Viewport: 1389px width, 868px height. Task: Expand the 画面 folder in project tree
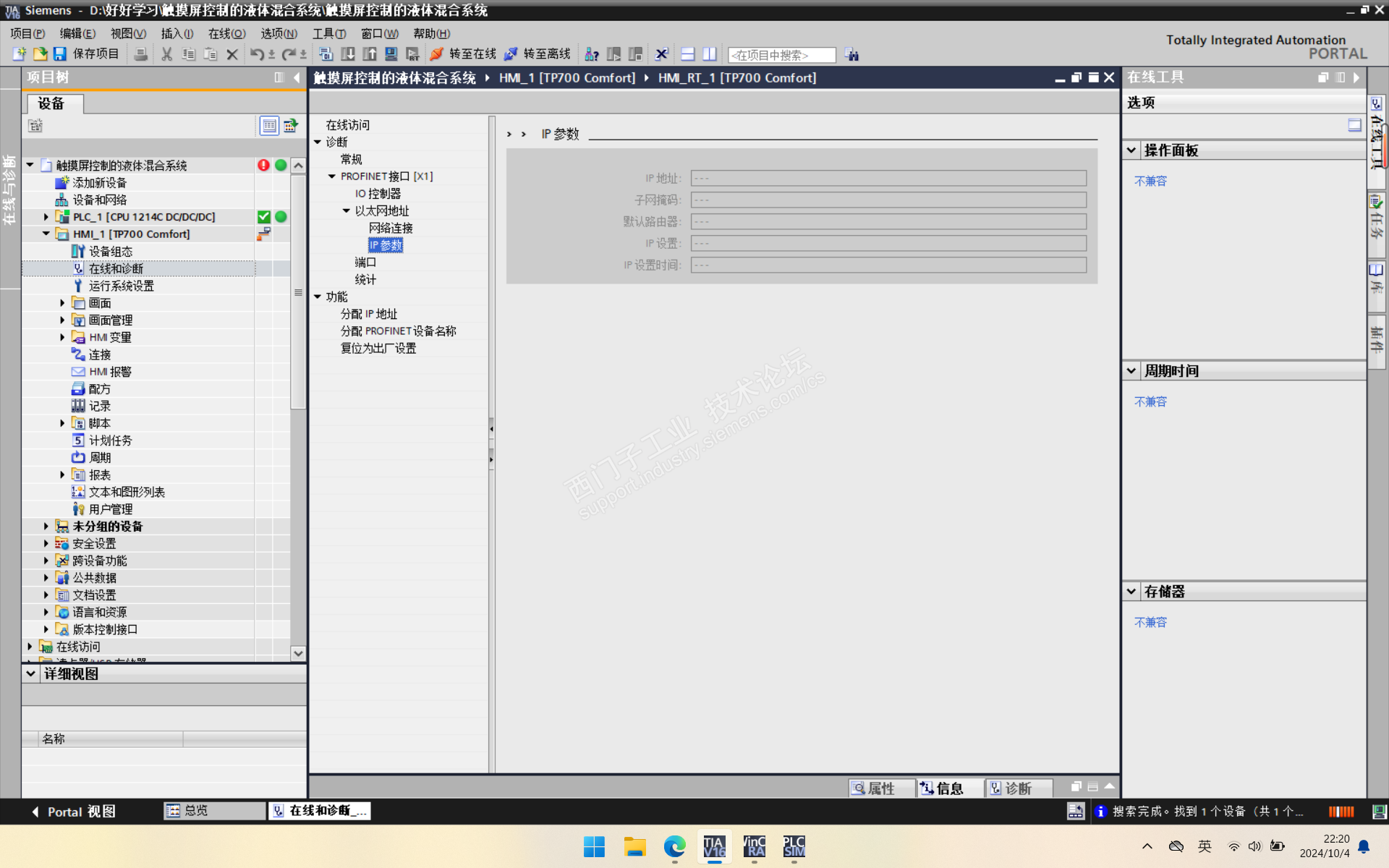point(62,303)
